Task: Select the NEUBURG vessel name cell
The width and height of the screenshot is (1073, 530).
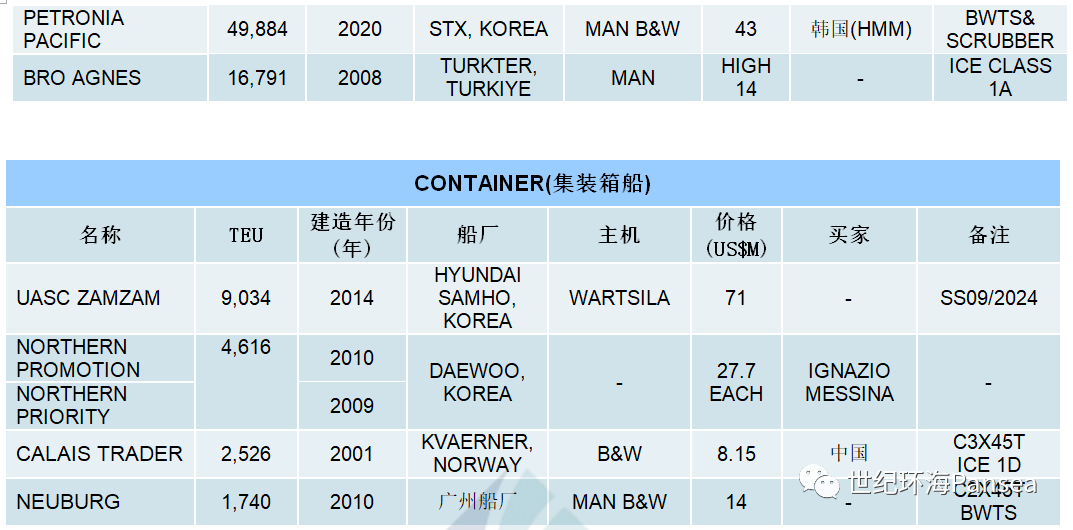Action: [x=100, y=502]
